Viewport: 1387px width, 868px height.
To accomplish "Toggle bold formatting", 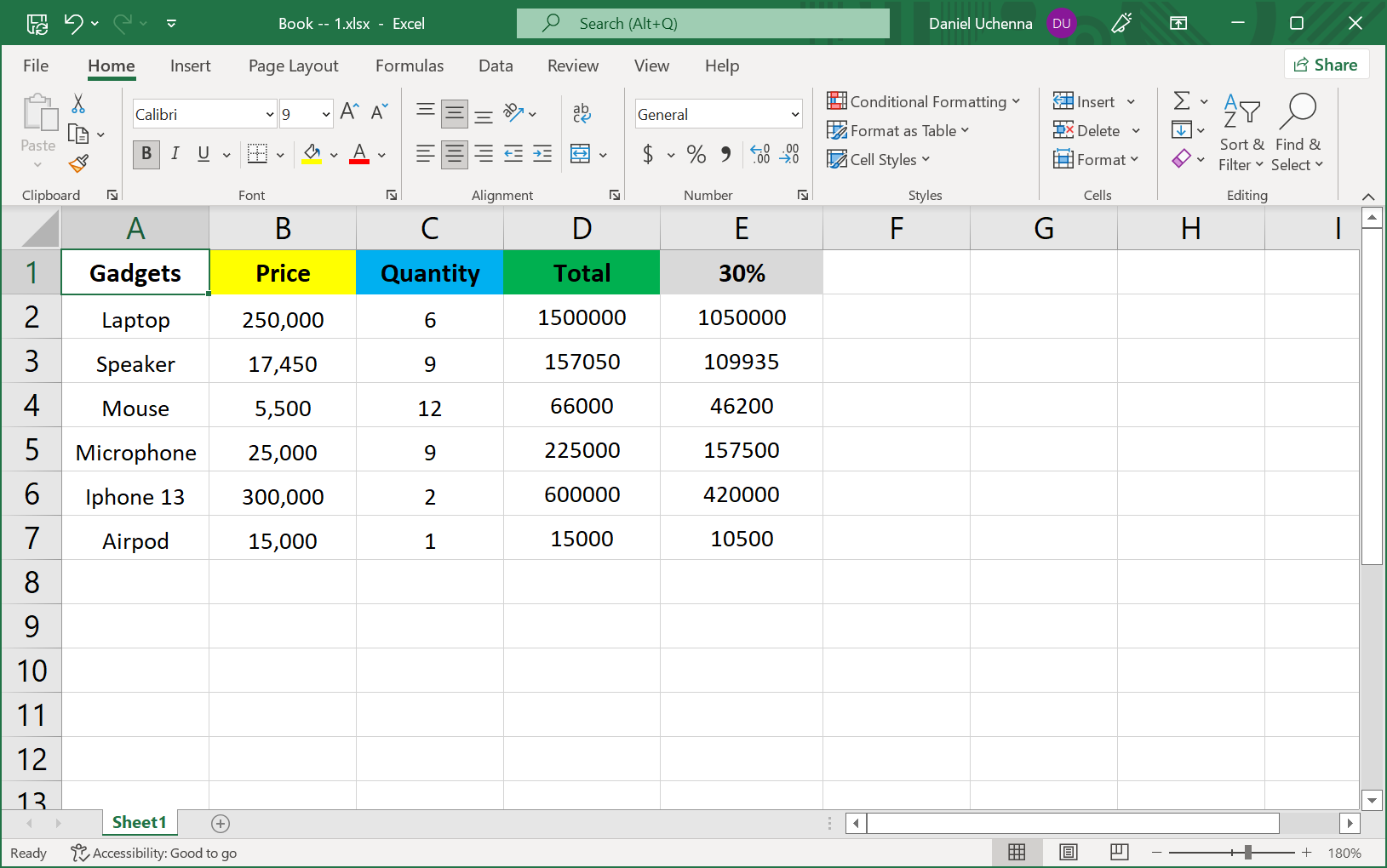I will 146,154.
